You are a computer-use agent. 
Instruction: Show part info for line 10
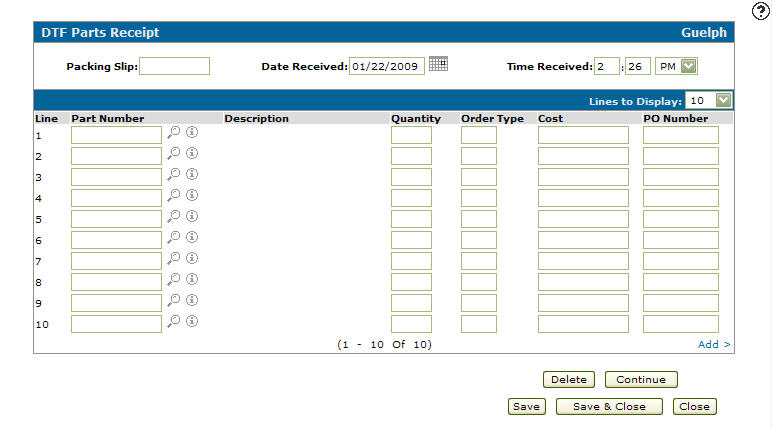point(192,321)
